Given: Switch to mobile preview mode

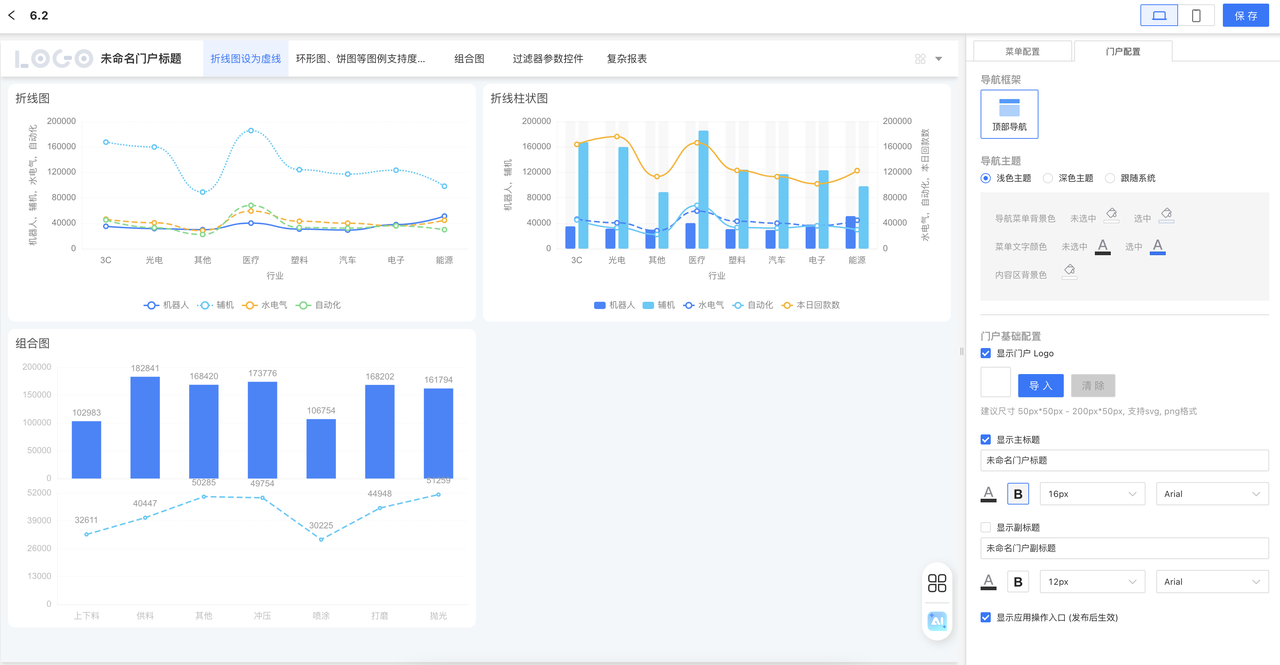Looking at the screenshot, I should pos(1196,16).
